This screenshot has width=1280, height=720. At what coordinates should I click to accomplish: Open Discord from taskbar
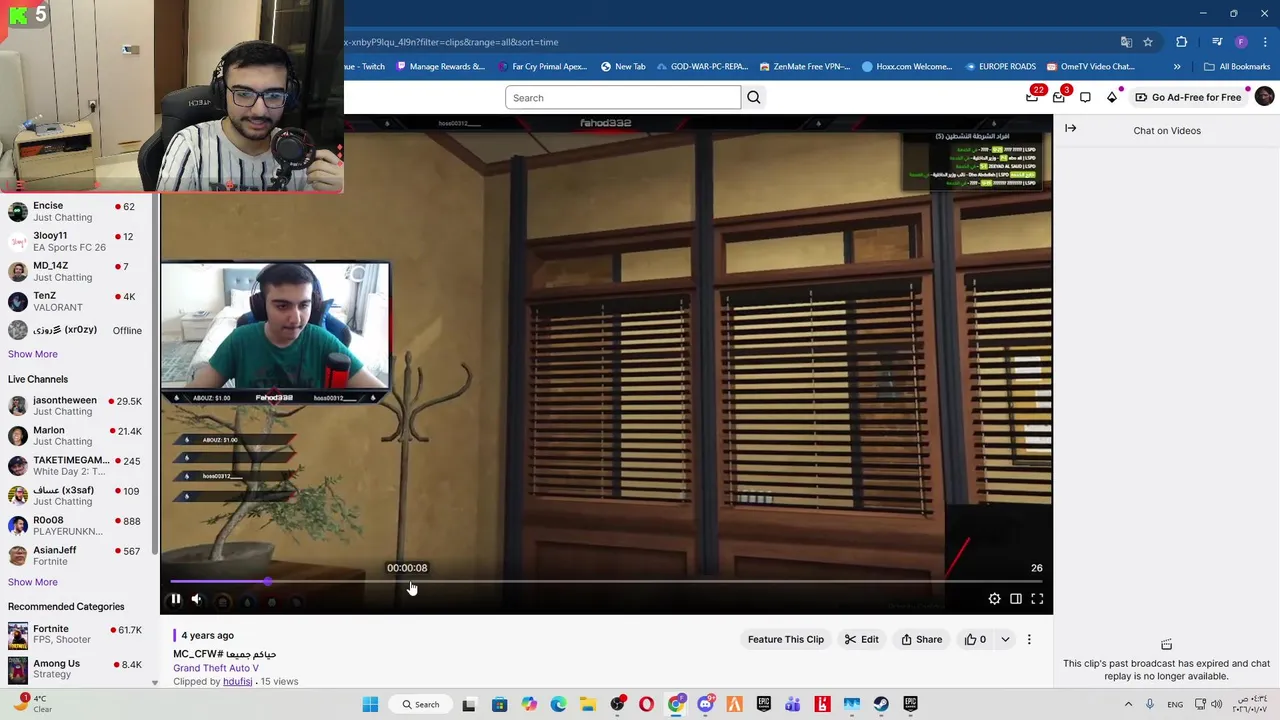pyautogui.click(x=705, y=704)
